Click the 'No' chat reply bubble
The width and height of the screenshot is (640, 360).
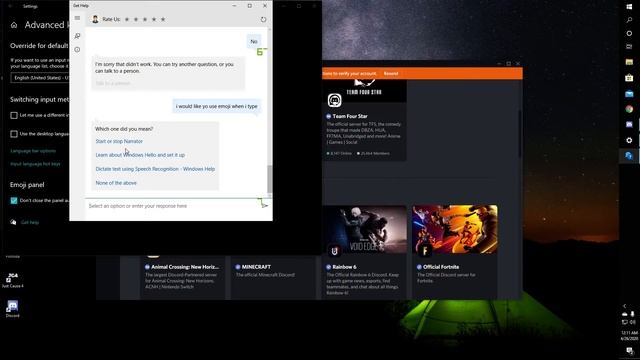254,42
